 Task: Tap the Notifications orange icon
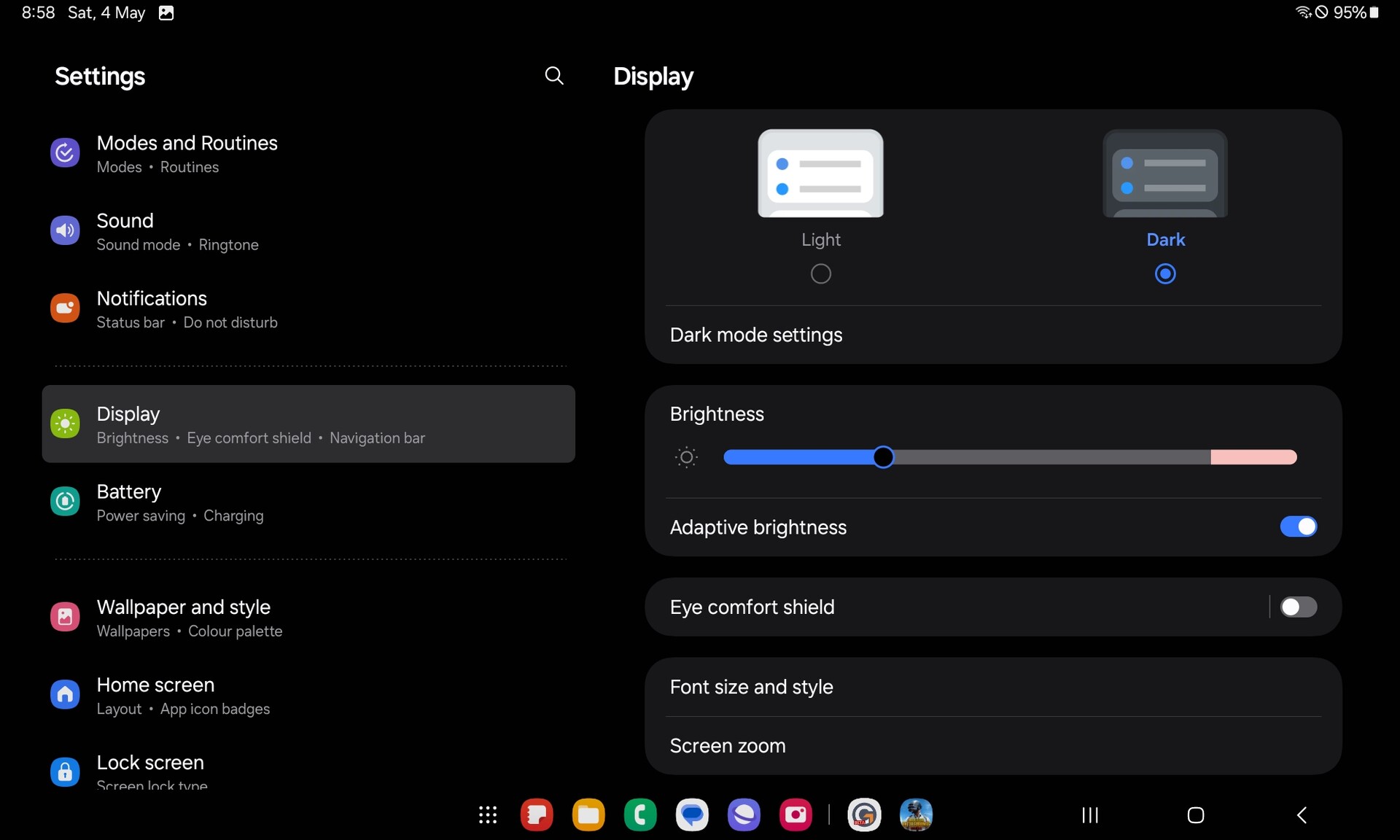coord(65,308)
